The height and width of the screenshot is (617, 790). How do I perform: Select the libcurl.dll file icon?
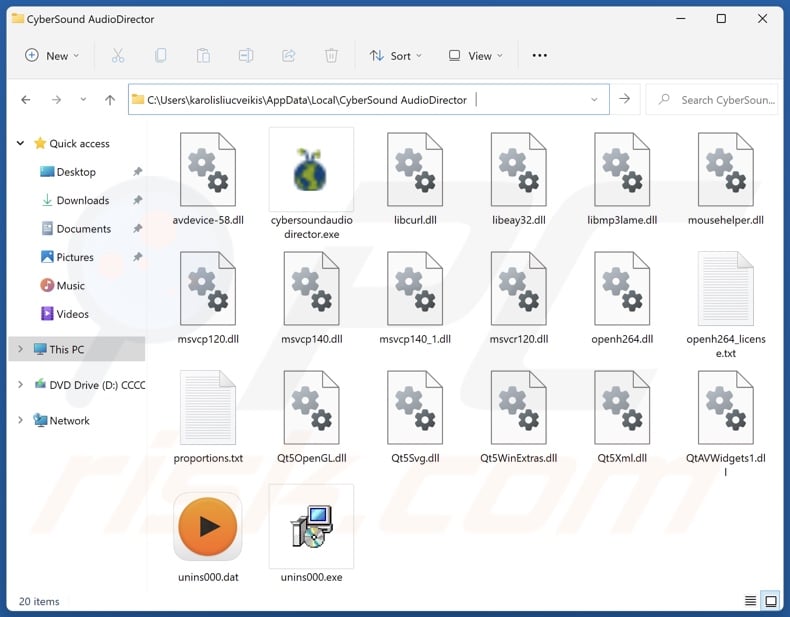(x=415, y=169)
